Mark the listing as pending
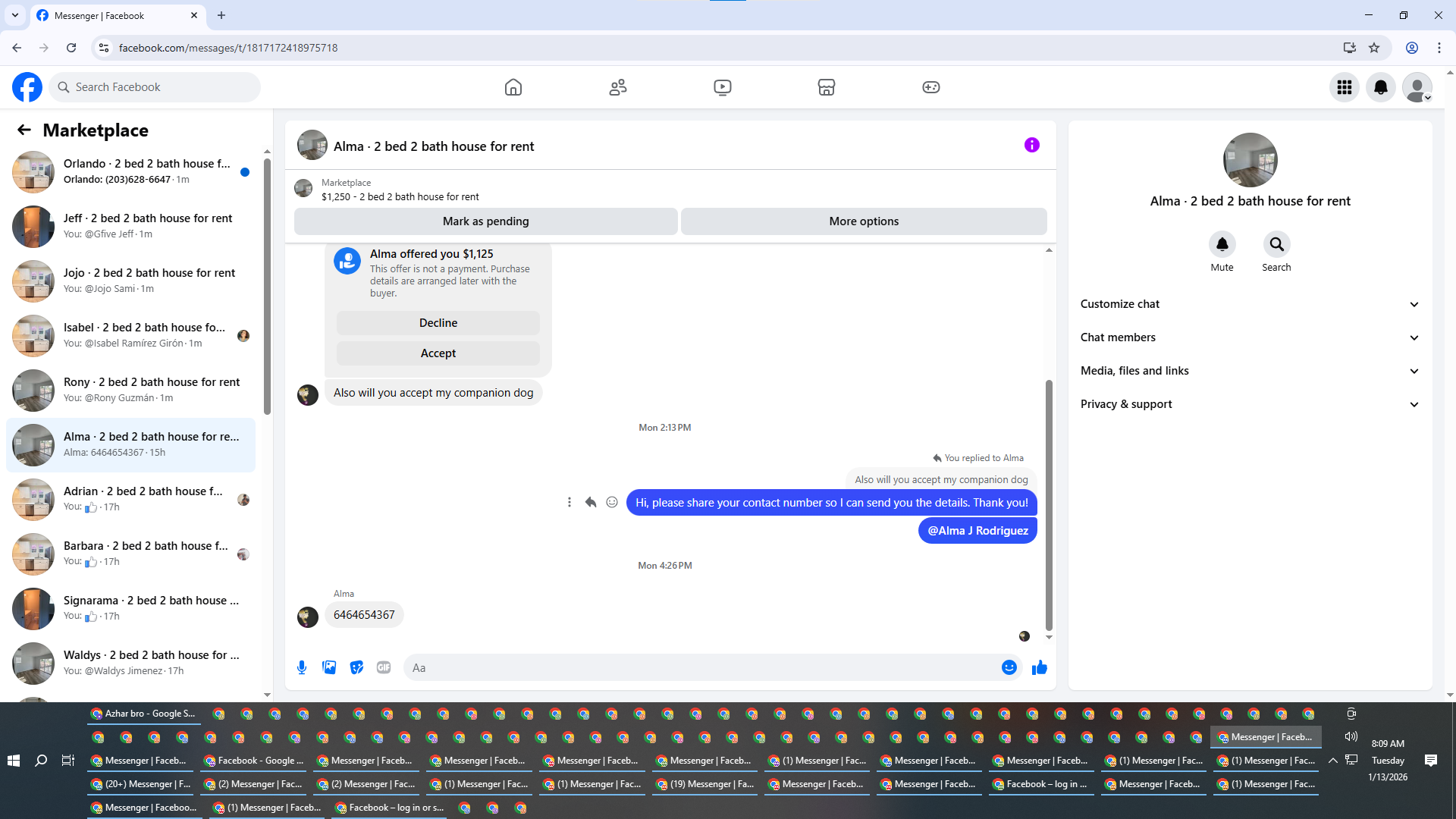Viewport: 1456px width, 819px height. click(x=485, y=221)
